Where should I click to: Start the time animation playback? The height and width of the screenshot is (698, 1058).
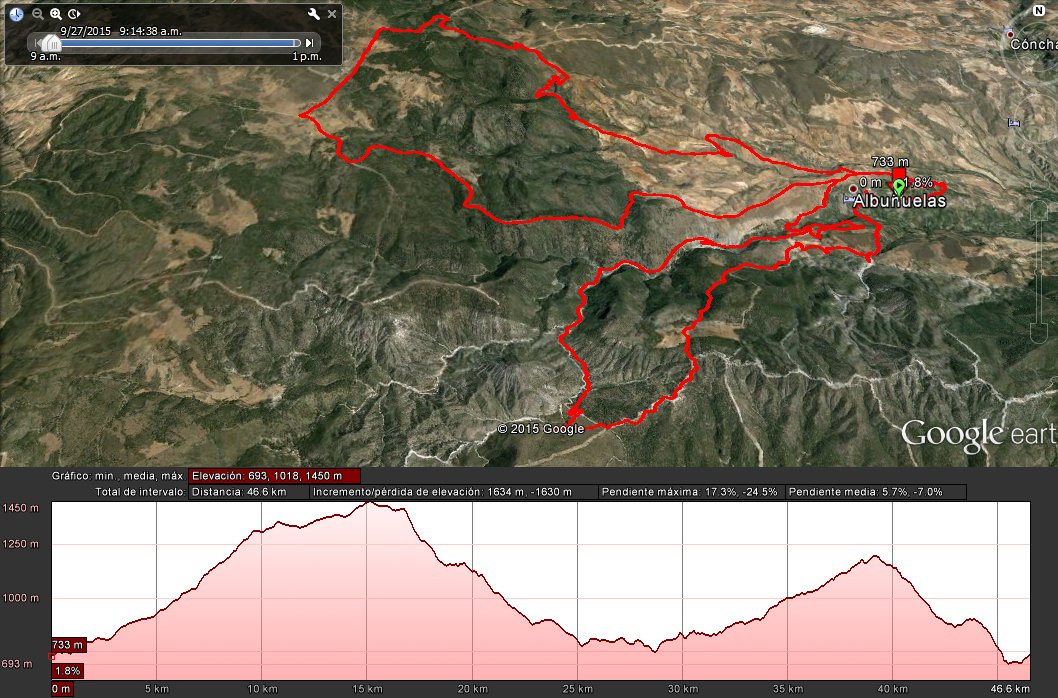(74, 14)
